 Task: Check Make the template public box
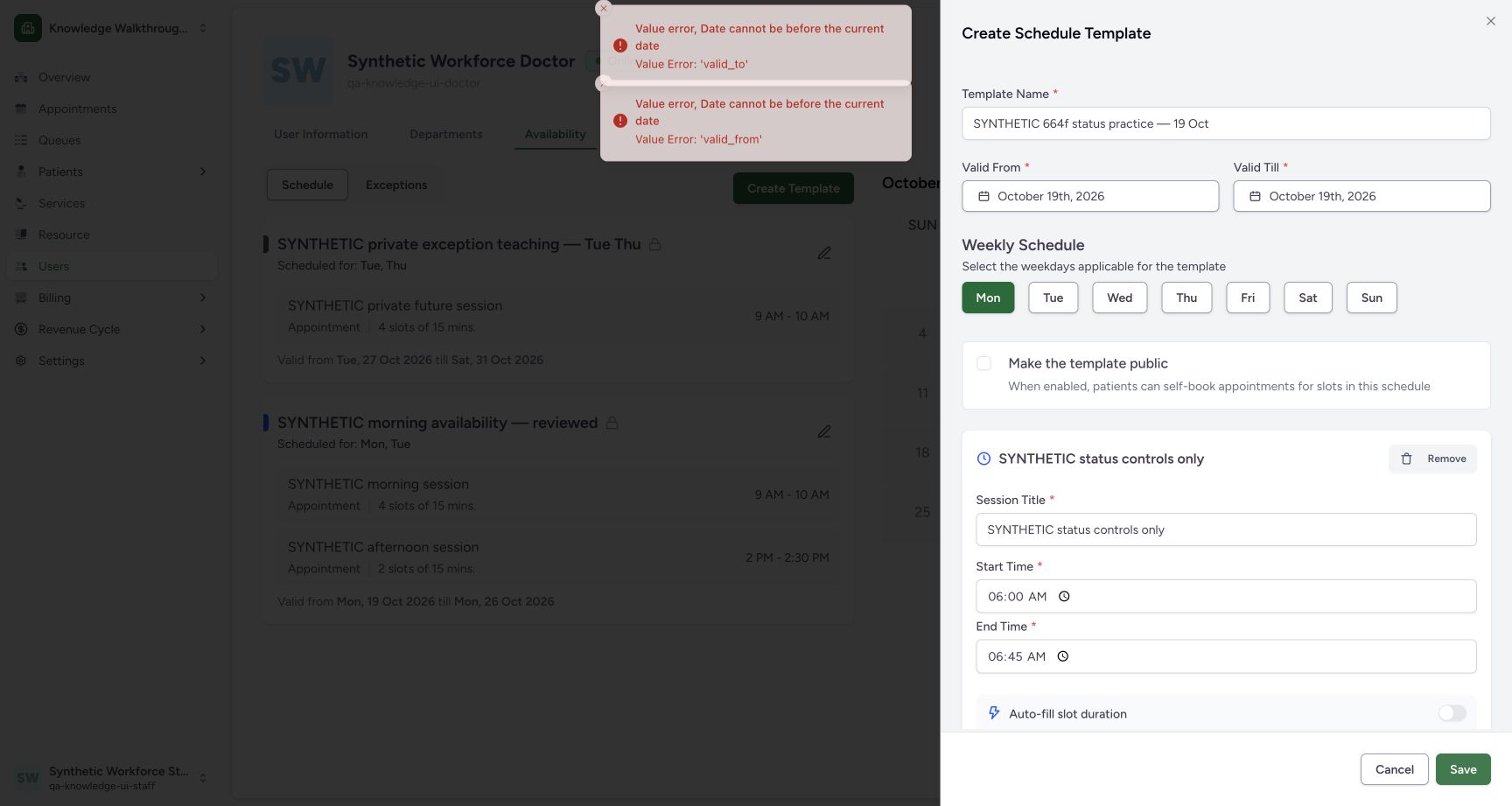click(x=984, y=363)
